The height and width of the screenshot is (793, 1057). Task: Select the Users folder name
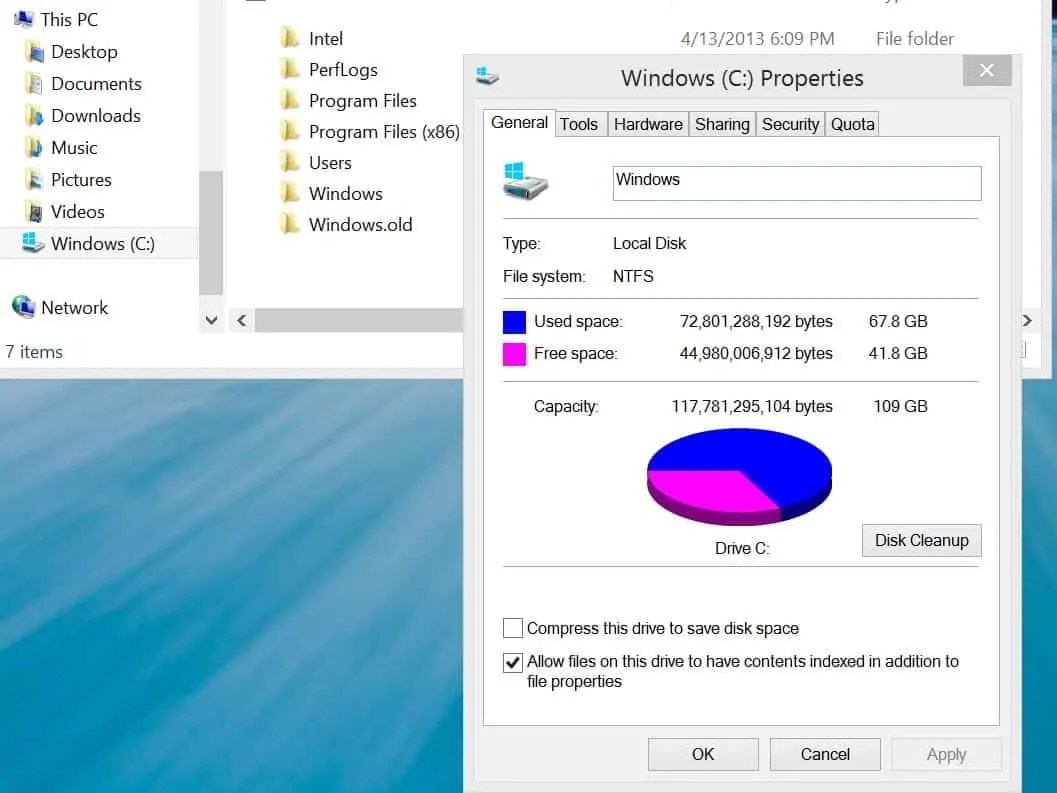coord(330,163)
